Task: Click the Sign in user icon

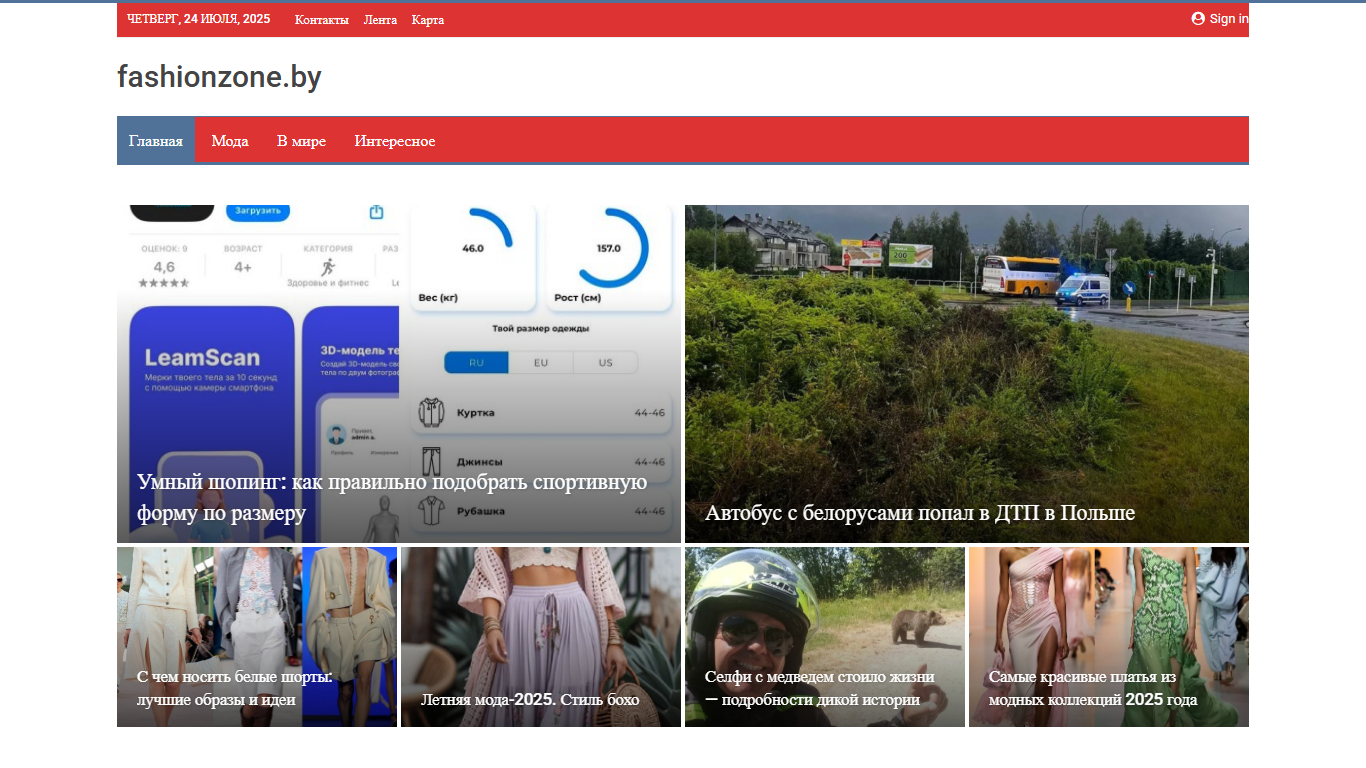Action: pos(1198,18)
